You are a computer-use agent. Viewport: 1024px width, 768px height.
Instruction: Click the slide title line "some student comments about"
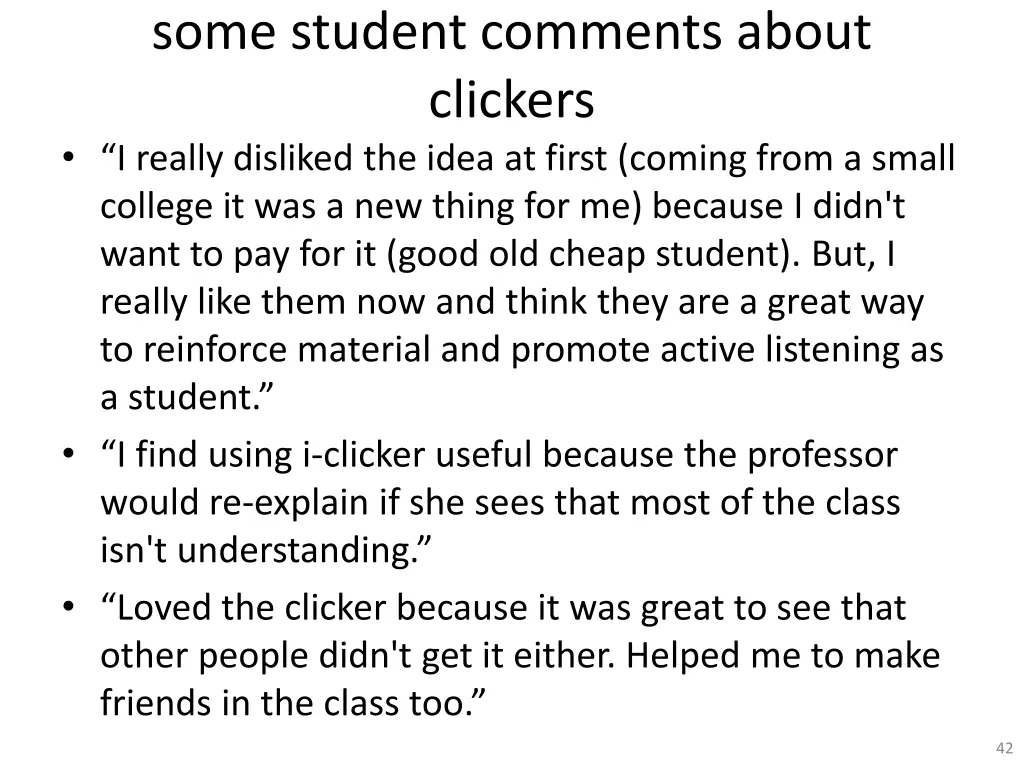coord(512,34)
